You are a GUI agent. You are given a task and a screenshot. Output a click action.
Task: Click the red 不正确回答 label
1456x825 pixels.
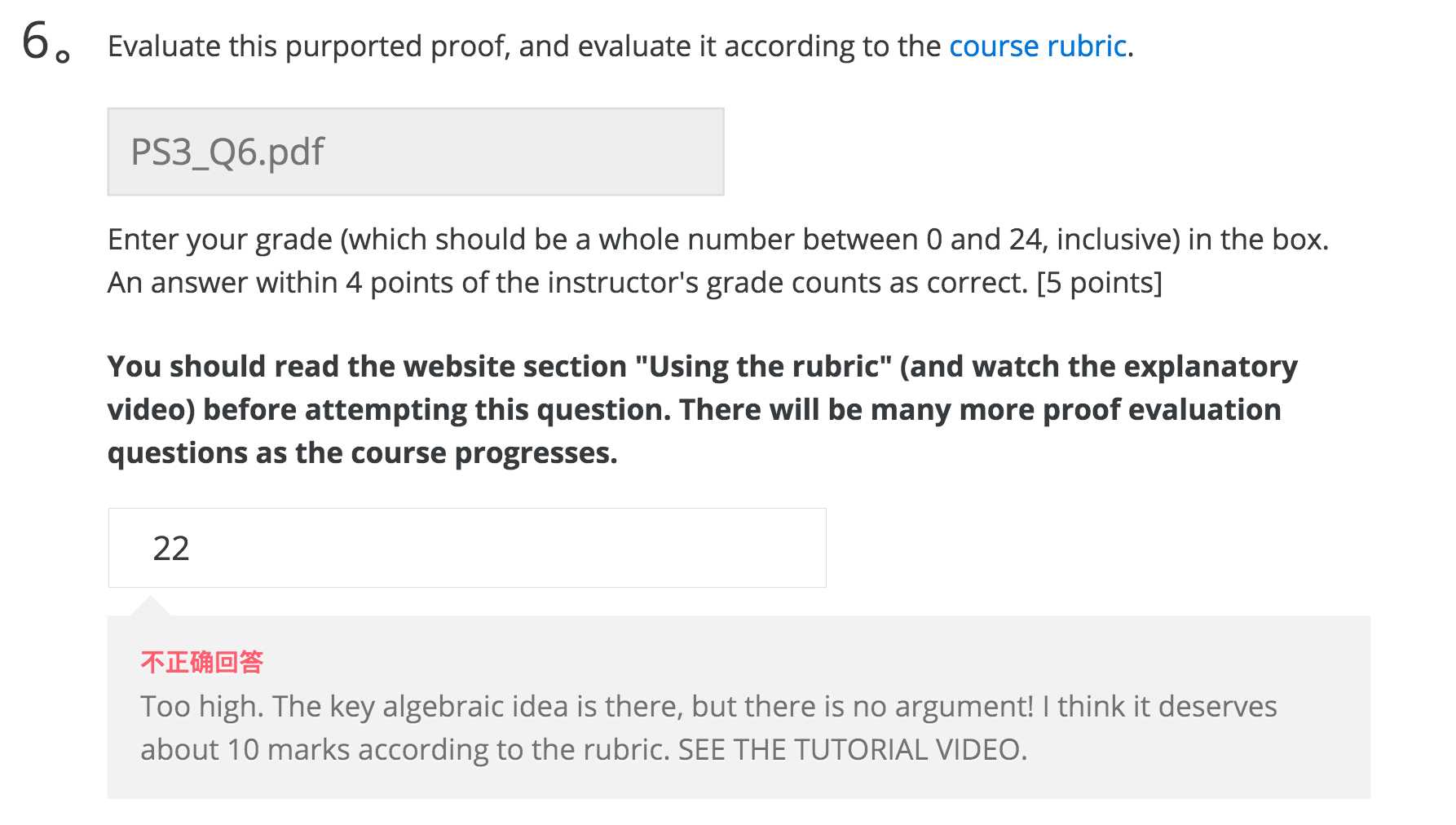tap(201, 661)
